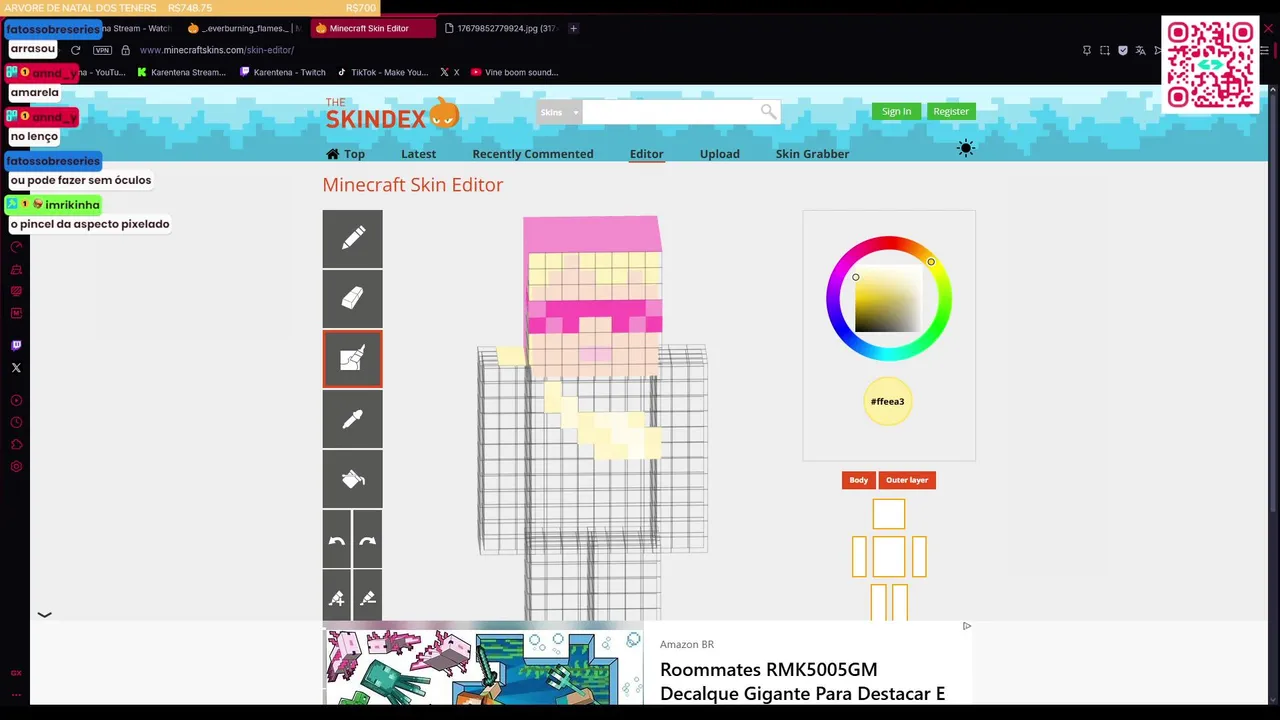The image size is (1280, 720).
Task: Open a new browser tab
Action: (x=573, y=28)
